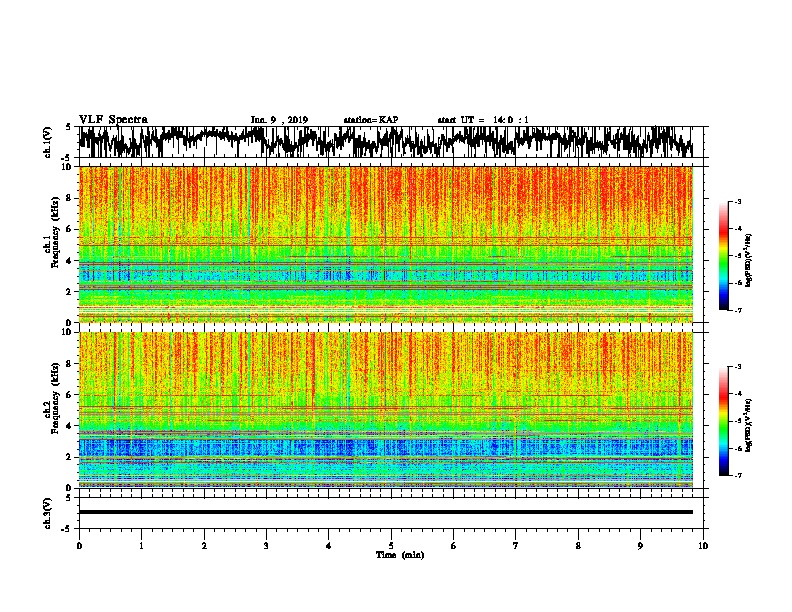Click the ch.3(V) axis label
Viewport: 792px width, 612px height.
pyautogui.click(x=47, y=513)
